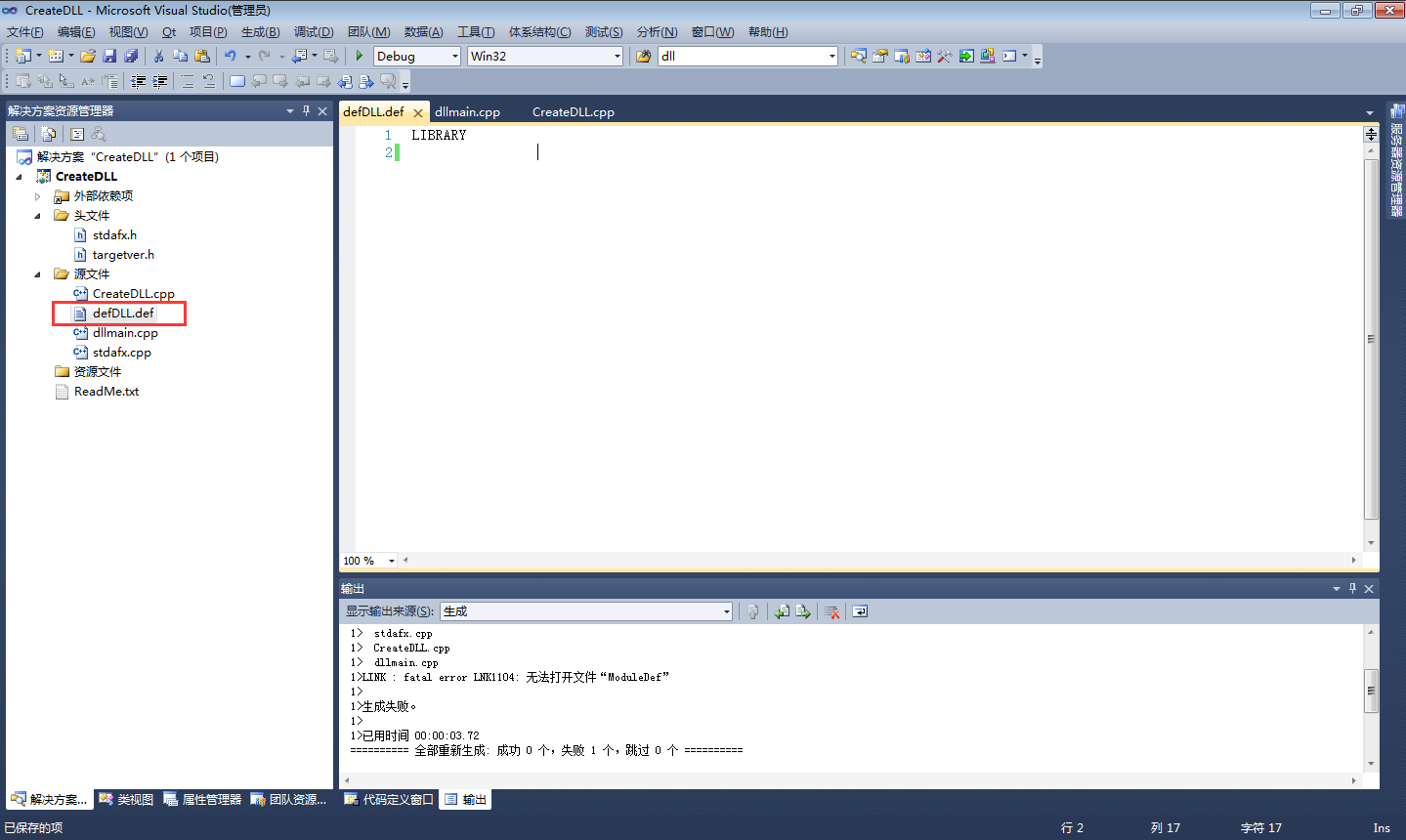Switch to the CreateDLL.cpp editor tab
The width and height of the screenshot is (1406, 840).
click(x=574, y=112)
